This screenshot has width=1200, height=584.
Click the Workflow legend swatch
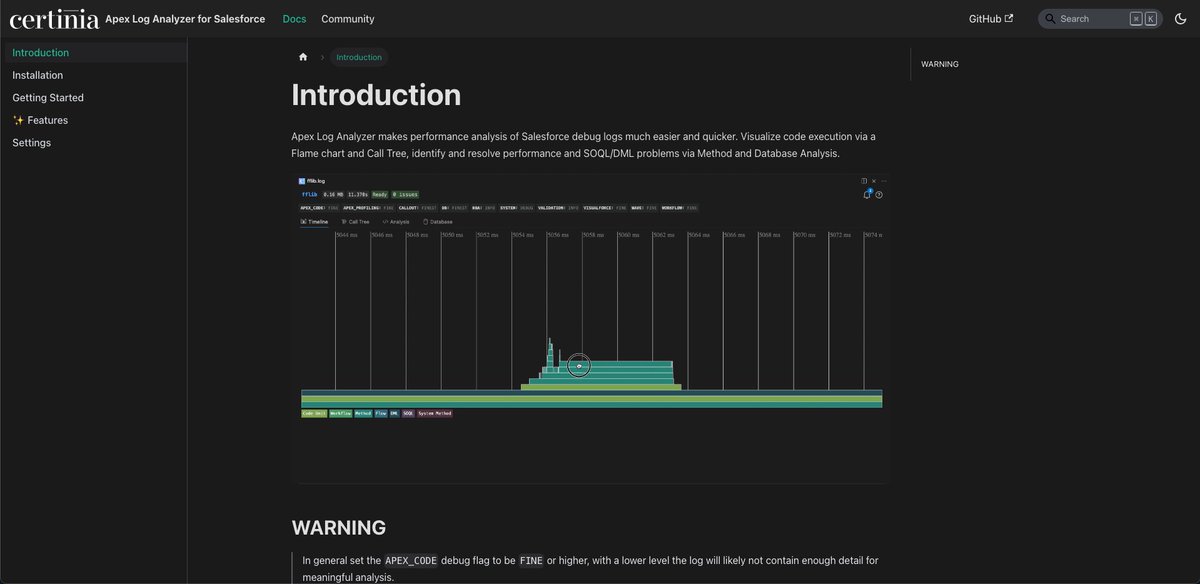[x=340, y=413]
